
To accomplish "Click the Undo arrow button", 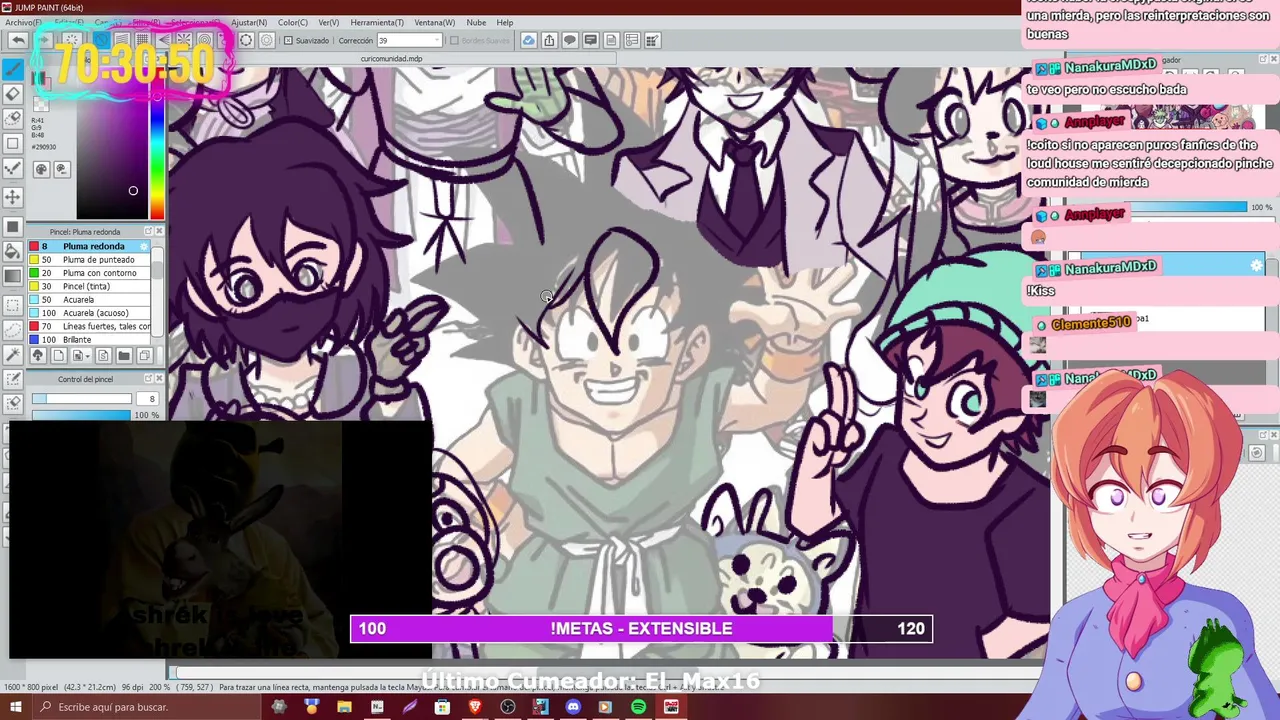I will tap(18, 40).
